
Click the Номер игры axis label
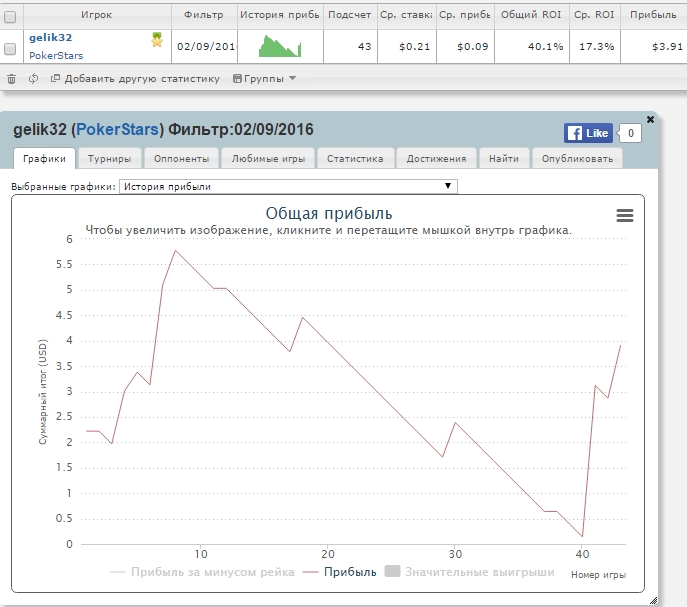coord(598,575)
